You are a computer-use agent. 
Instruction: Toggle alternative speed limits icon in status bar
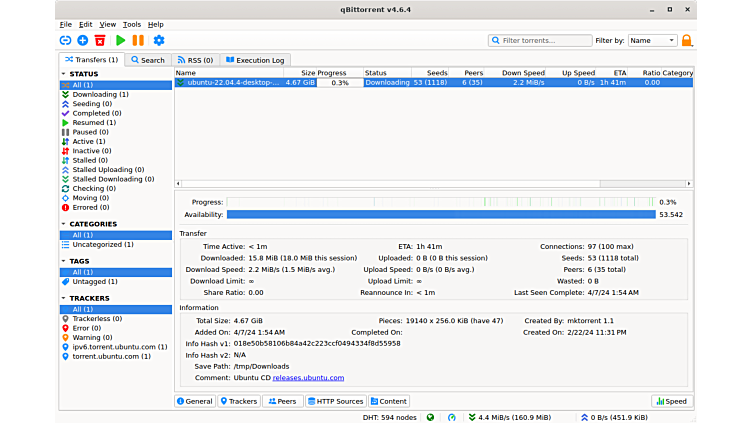(452, 417)
